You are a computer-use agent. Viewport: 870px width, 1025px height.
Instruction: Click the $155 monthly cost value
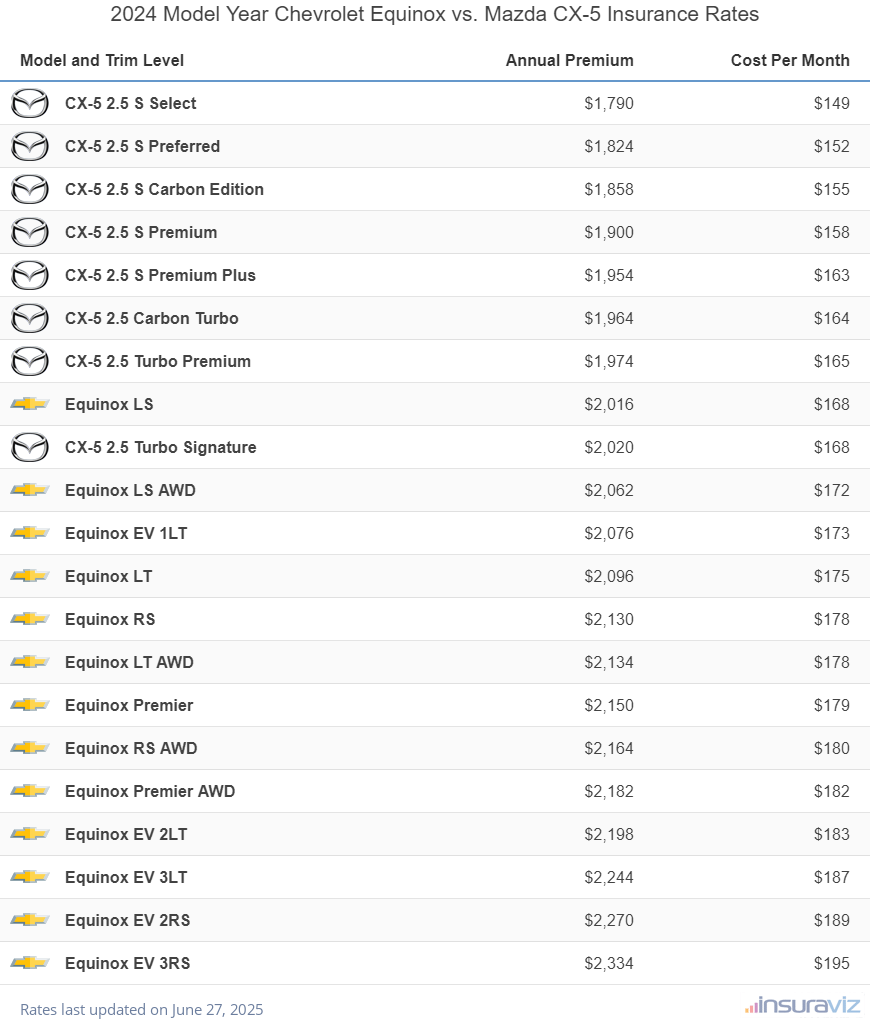pos(831,190)
